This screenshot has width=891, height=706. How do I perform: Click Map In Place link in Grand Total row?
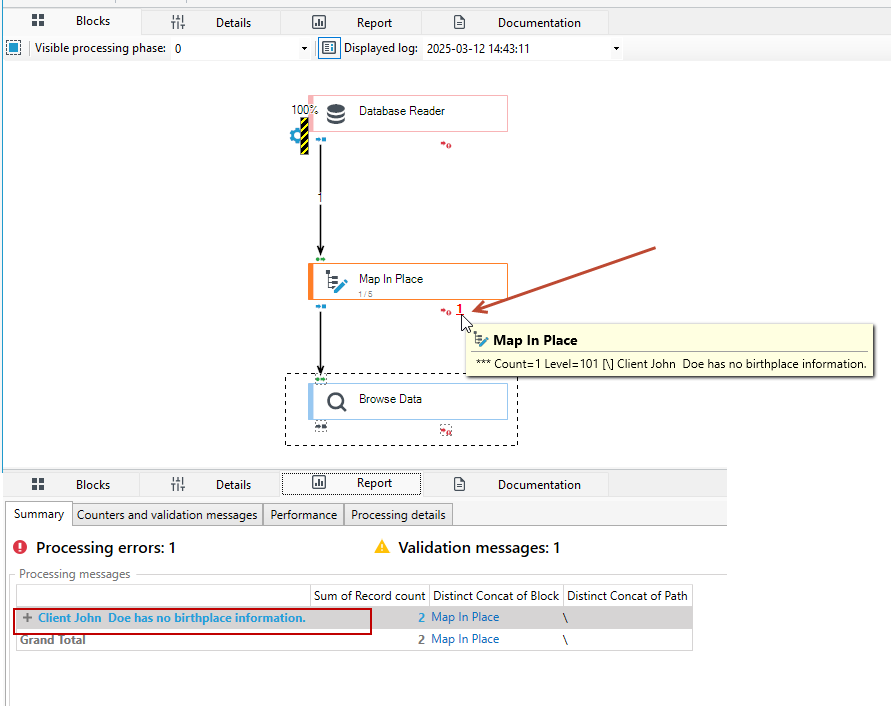[x=465, y=639]
